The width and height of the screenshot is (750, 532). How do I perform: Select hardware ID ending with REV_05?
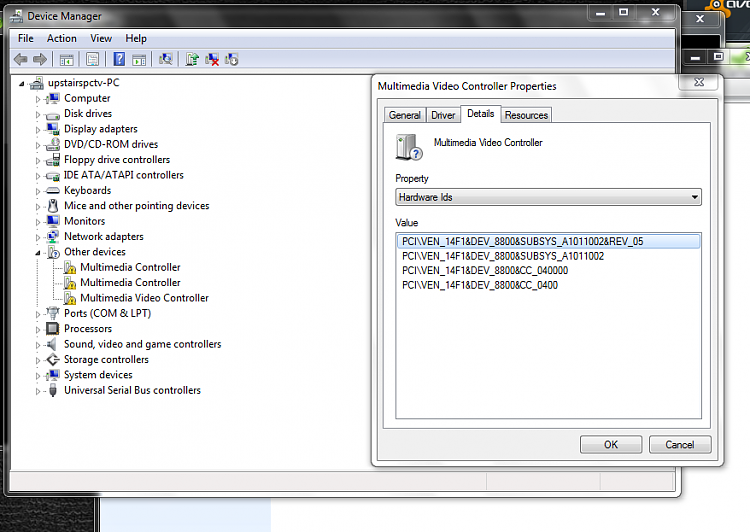point(548,241)
